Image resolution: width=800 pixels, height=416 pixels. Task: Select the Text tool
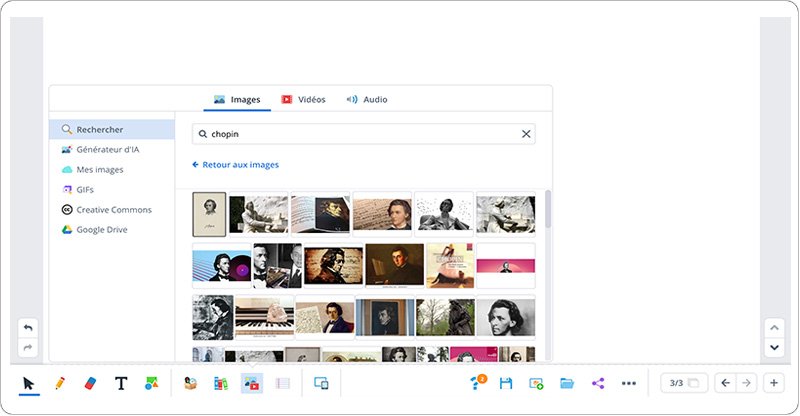pos(121,383)
